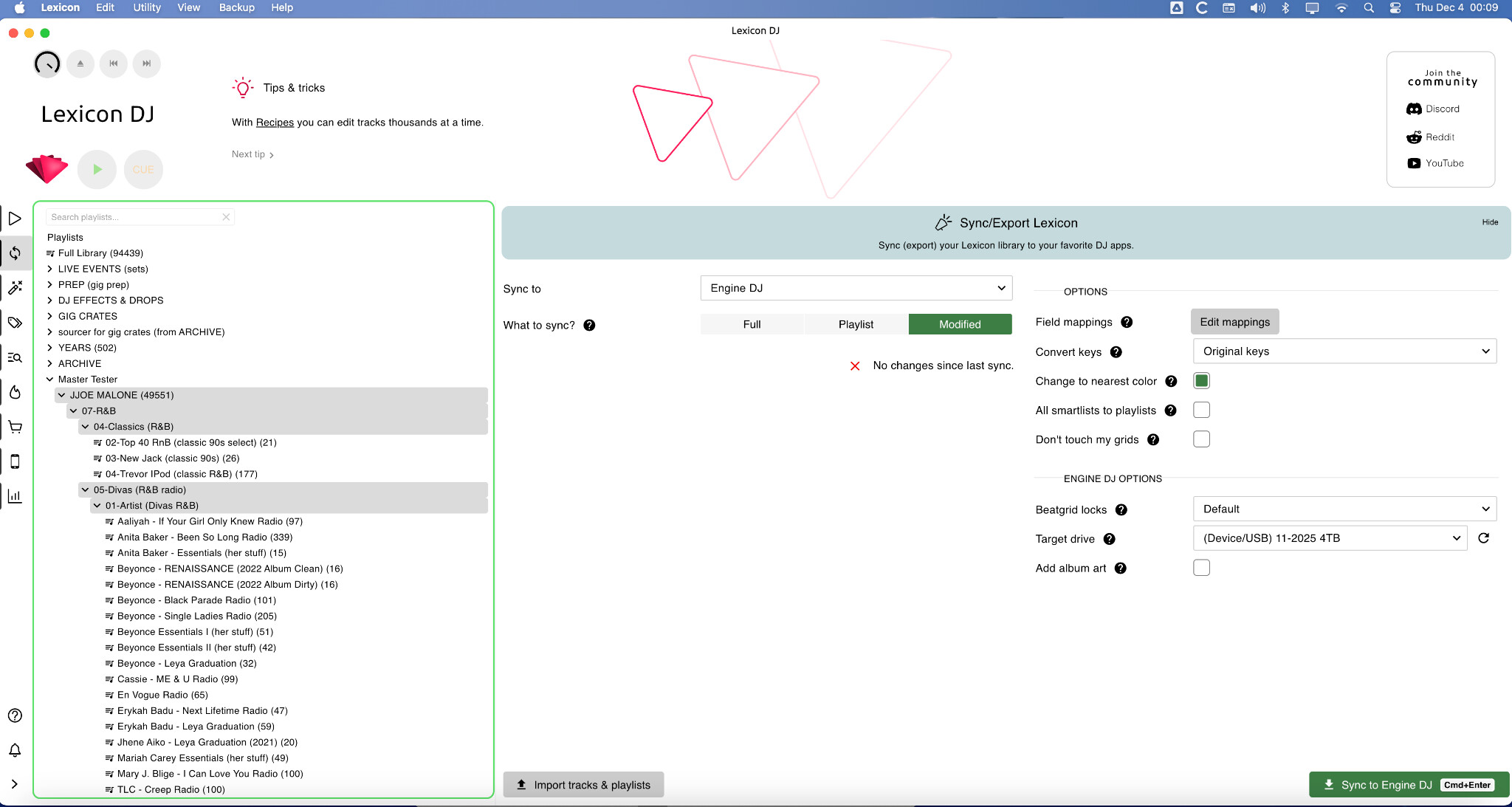Screen dimensions: 1512x807
Task: Open the shopping cart sidebar icon
Action: click(x=15, y=427)
